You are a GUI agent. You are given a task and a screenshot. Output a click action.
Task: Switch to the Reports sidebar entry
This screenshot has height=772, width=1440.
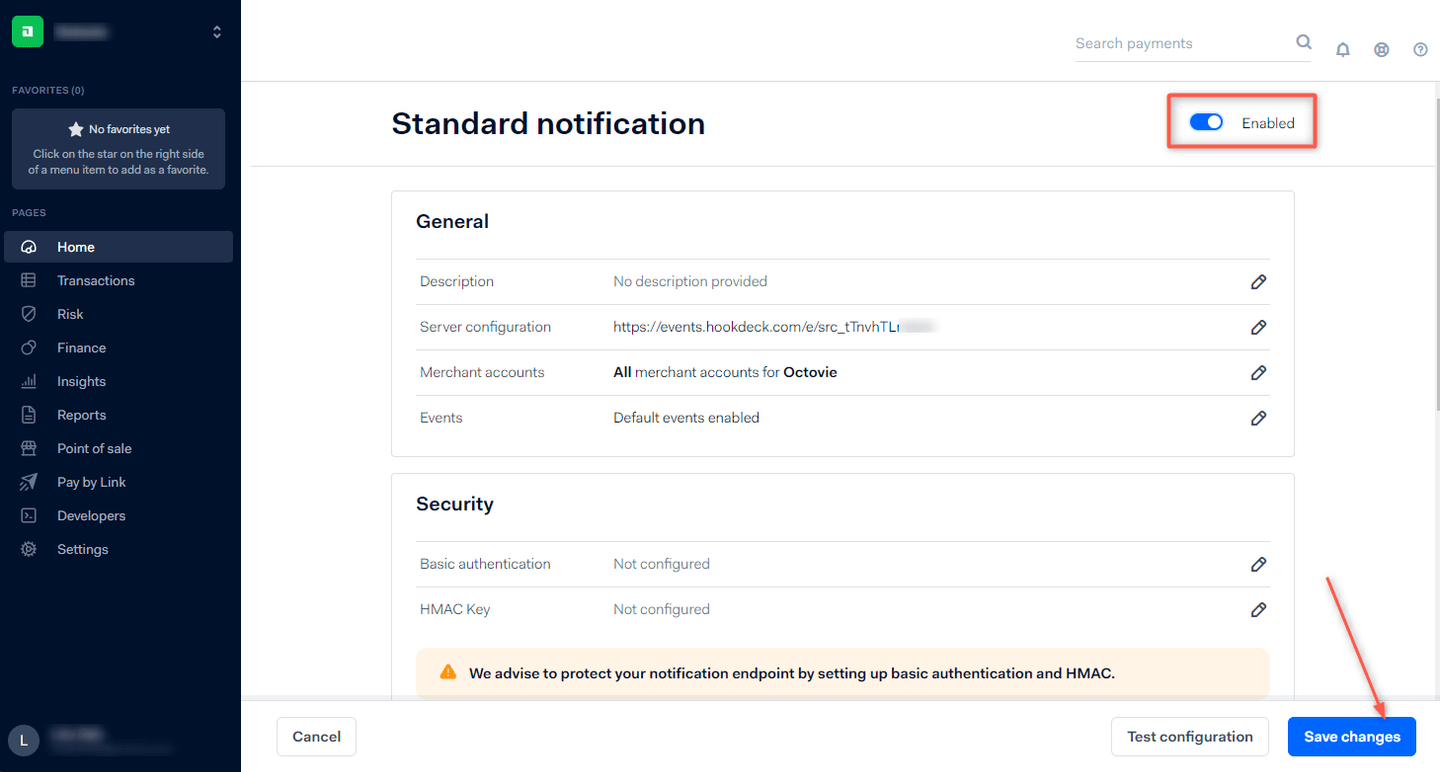tap(81, 414)
